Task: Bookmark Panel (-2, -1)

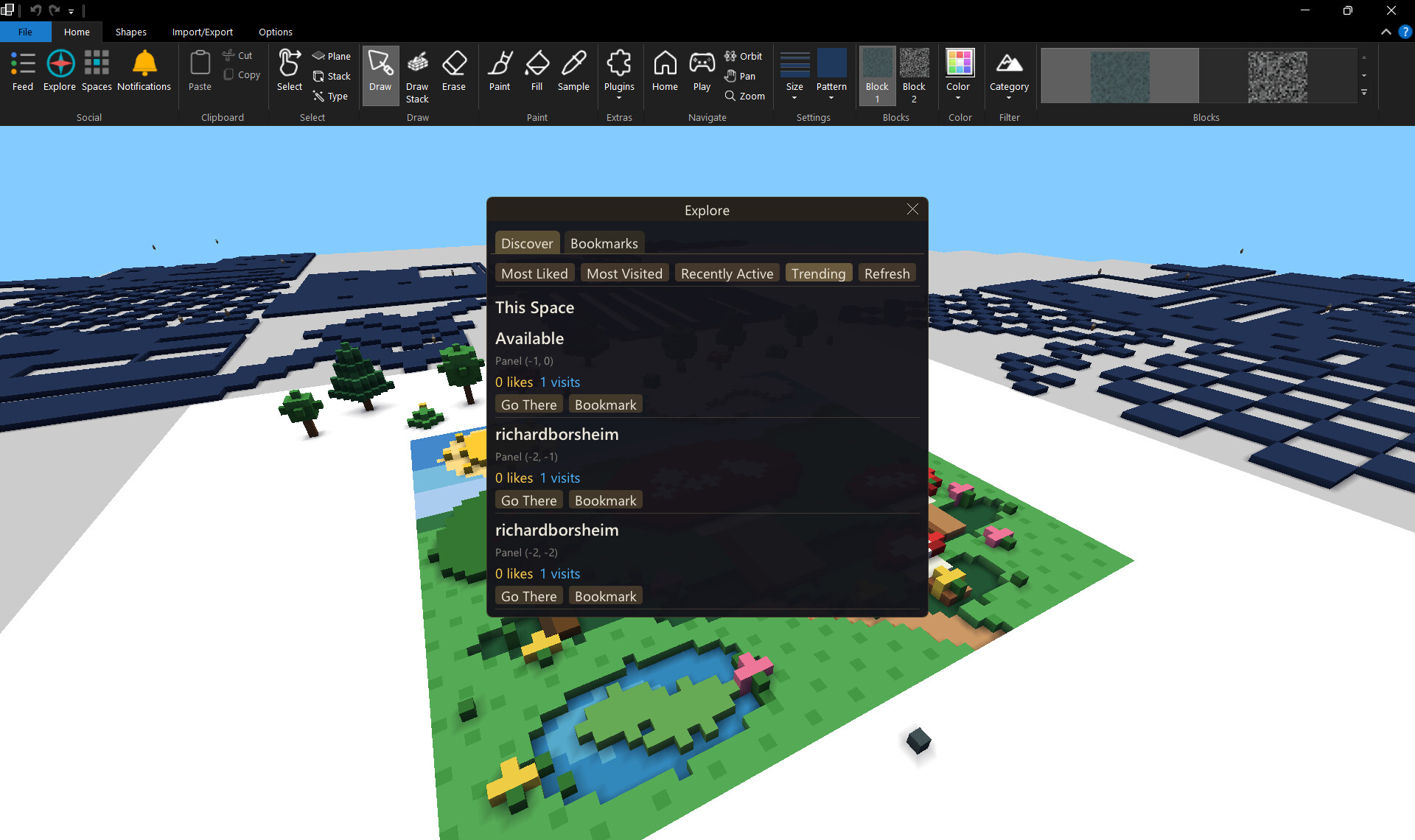Action: coord(605,500)
